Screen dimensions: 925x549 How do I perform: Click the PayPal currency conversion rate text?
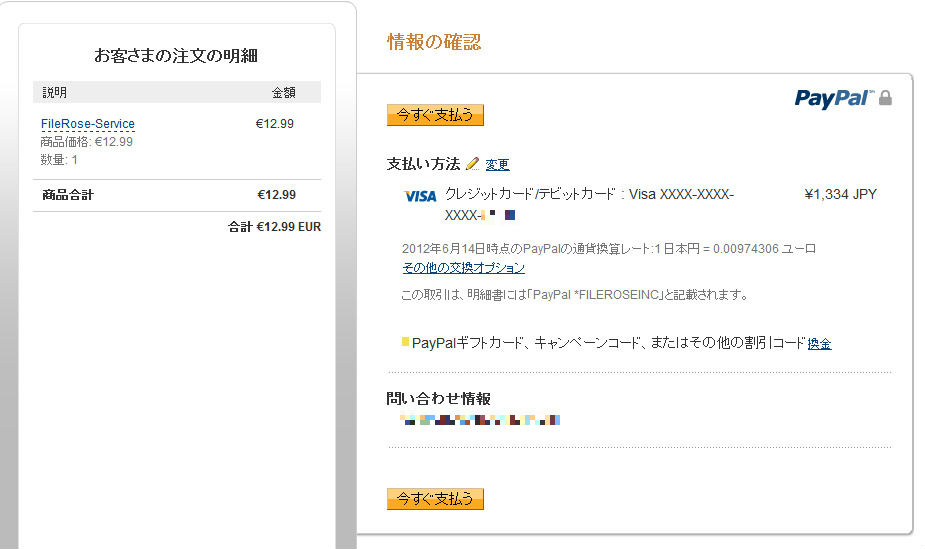(609, 249)
